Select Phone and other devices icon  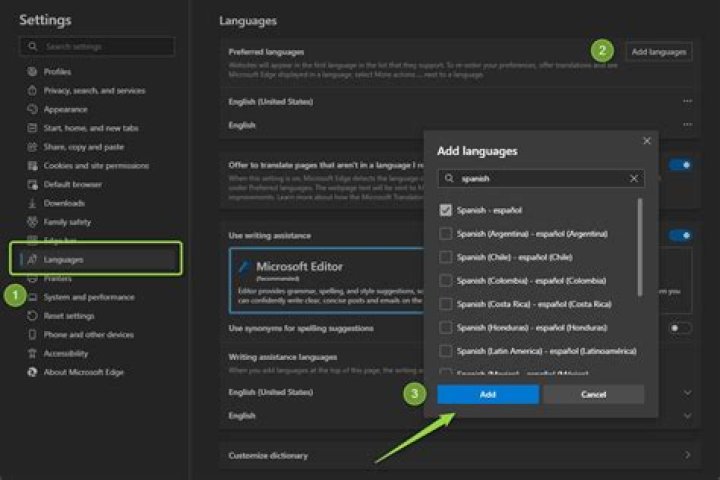32,335
